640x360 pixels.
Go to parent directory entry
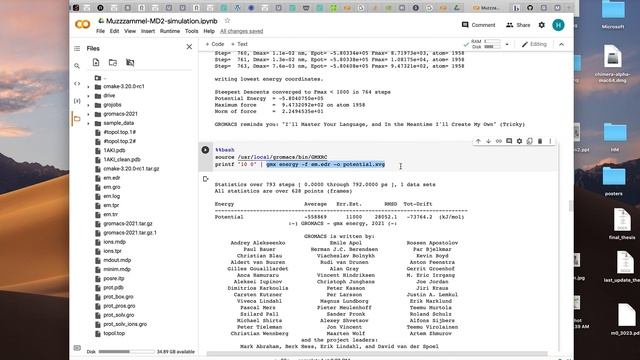pyautogui.click(x=100, y=78)
